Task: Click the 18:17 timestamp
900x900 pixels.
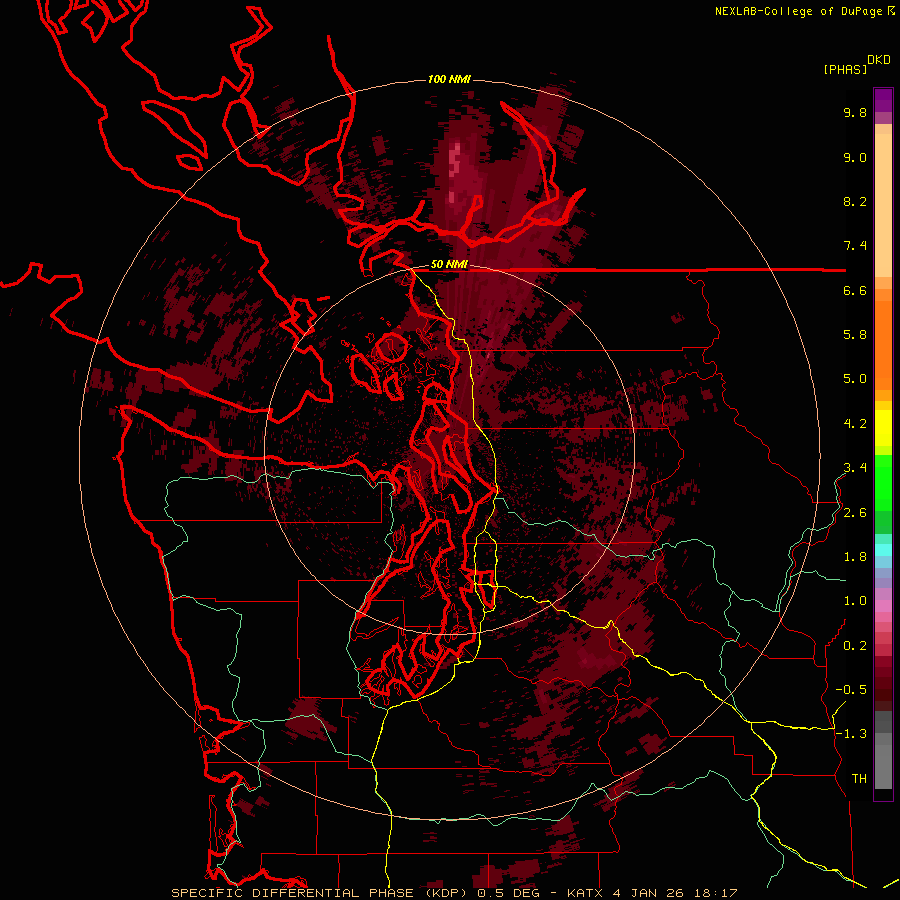Action: (715, 893)
